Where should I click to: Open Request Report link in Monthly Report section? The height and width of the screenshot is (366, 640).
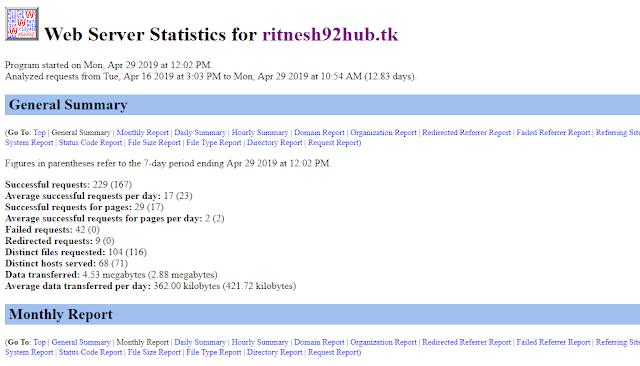(333, 353)
